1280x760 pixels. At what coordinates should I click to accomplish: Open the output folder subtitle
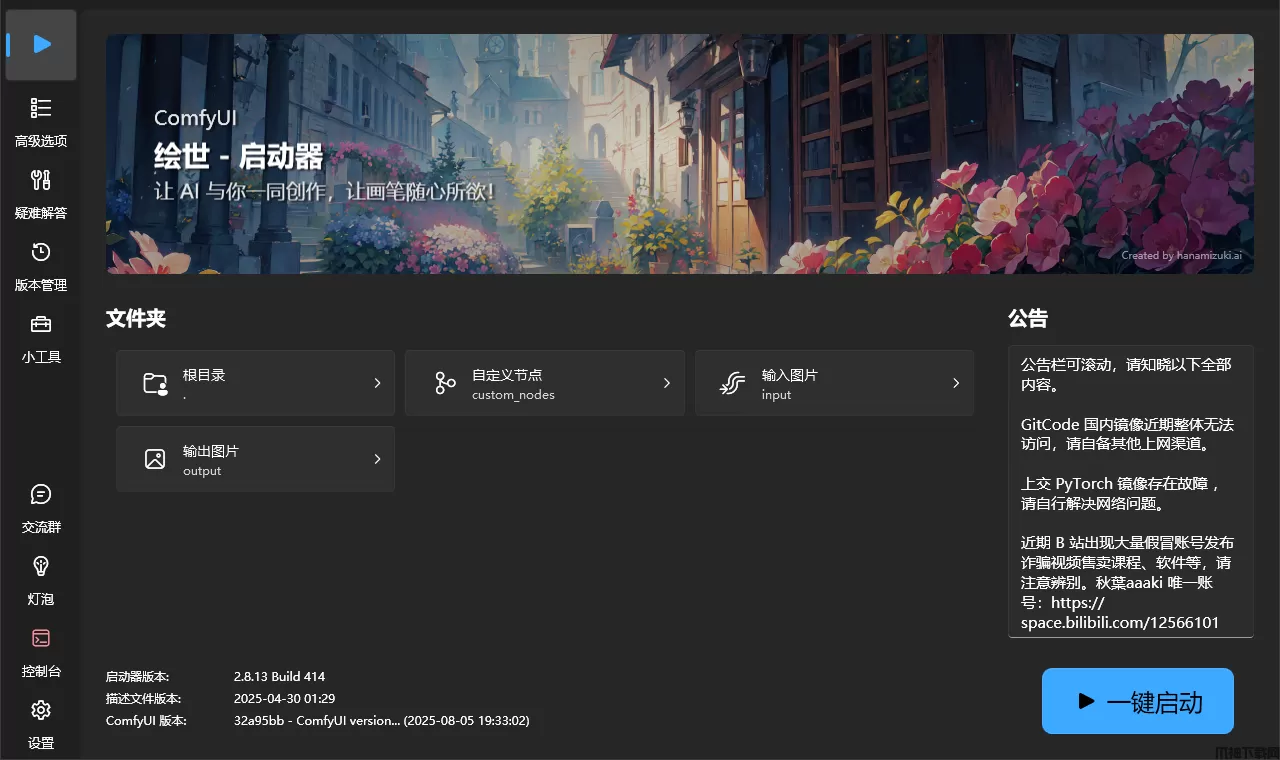tap(202, 471)
